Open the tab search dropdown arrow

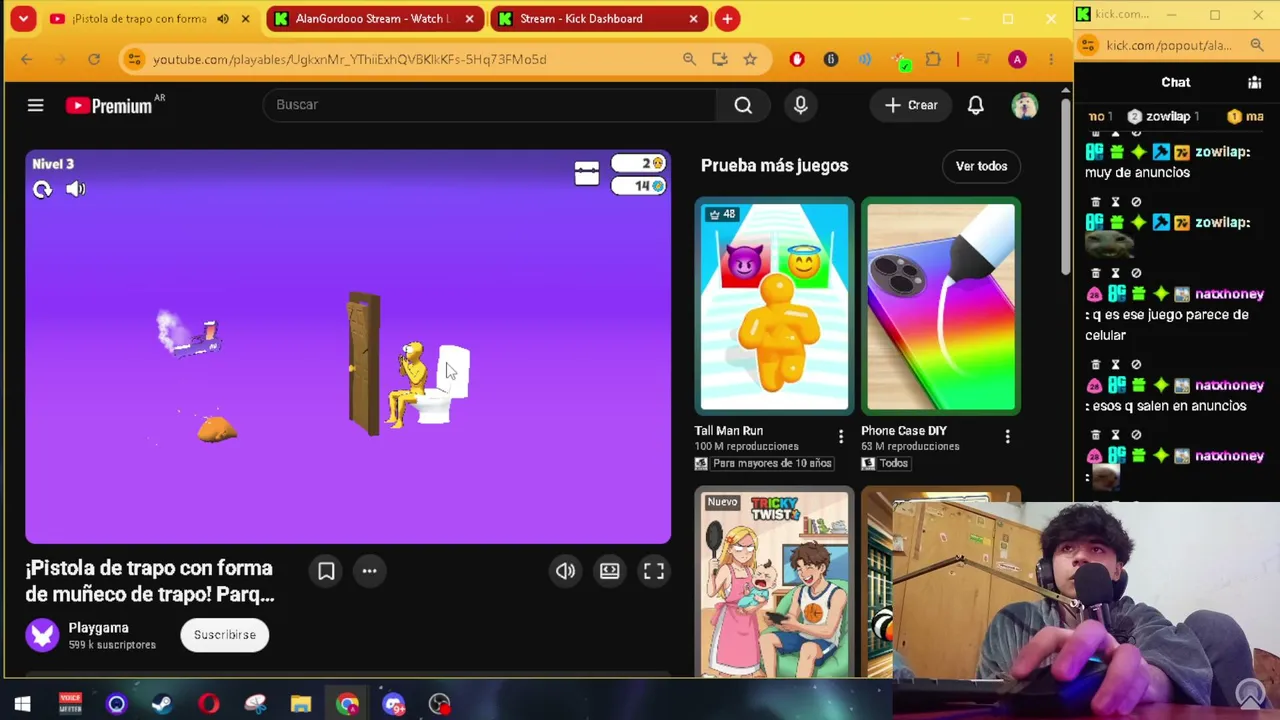pos(23,19)
